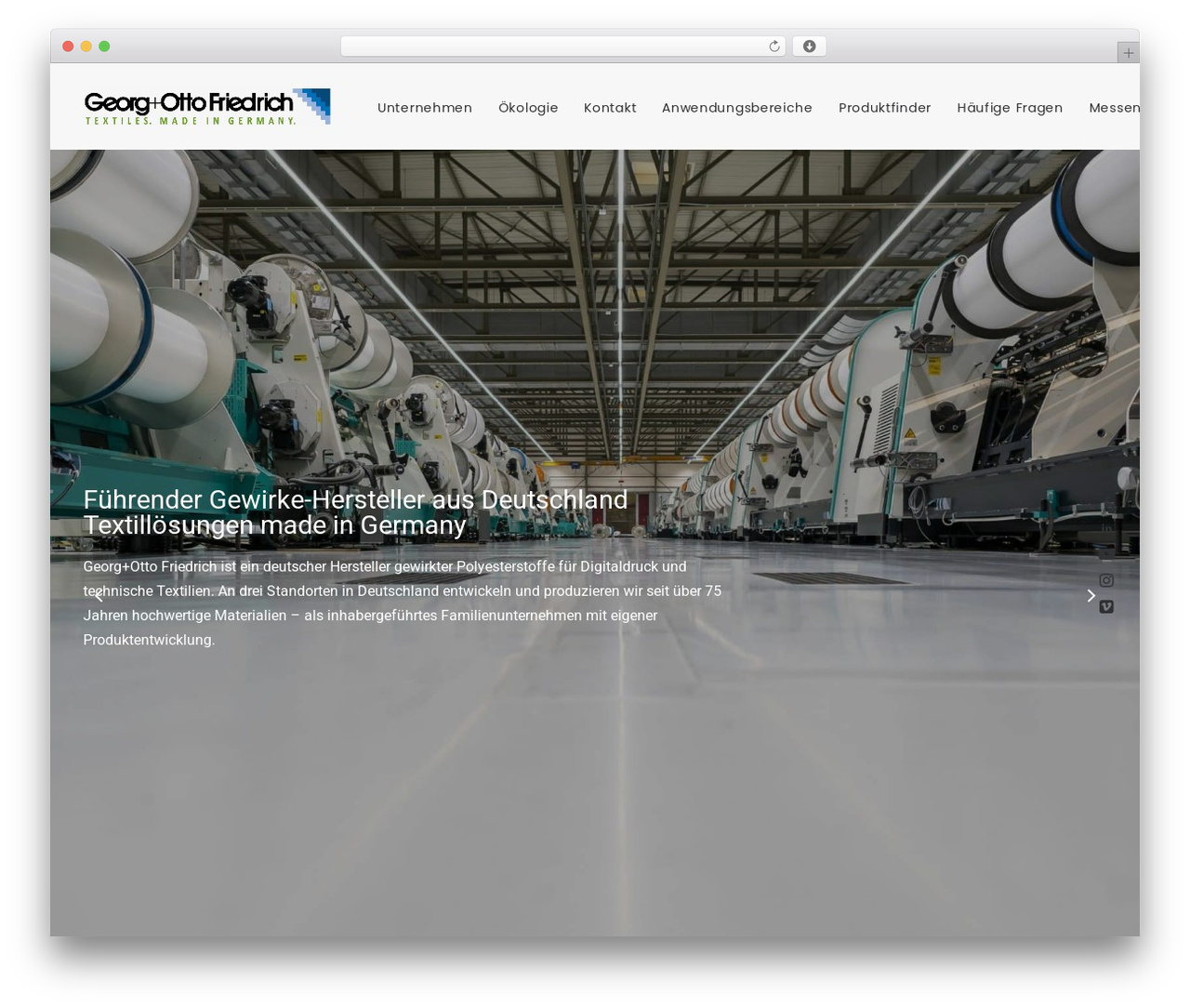Image resolution: width=1190 pixels, height=1008 pixels.
Task: Open the Instagram social icon
Action: pos(1106,580)
